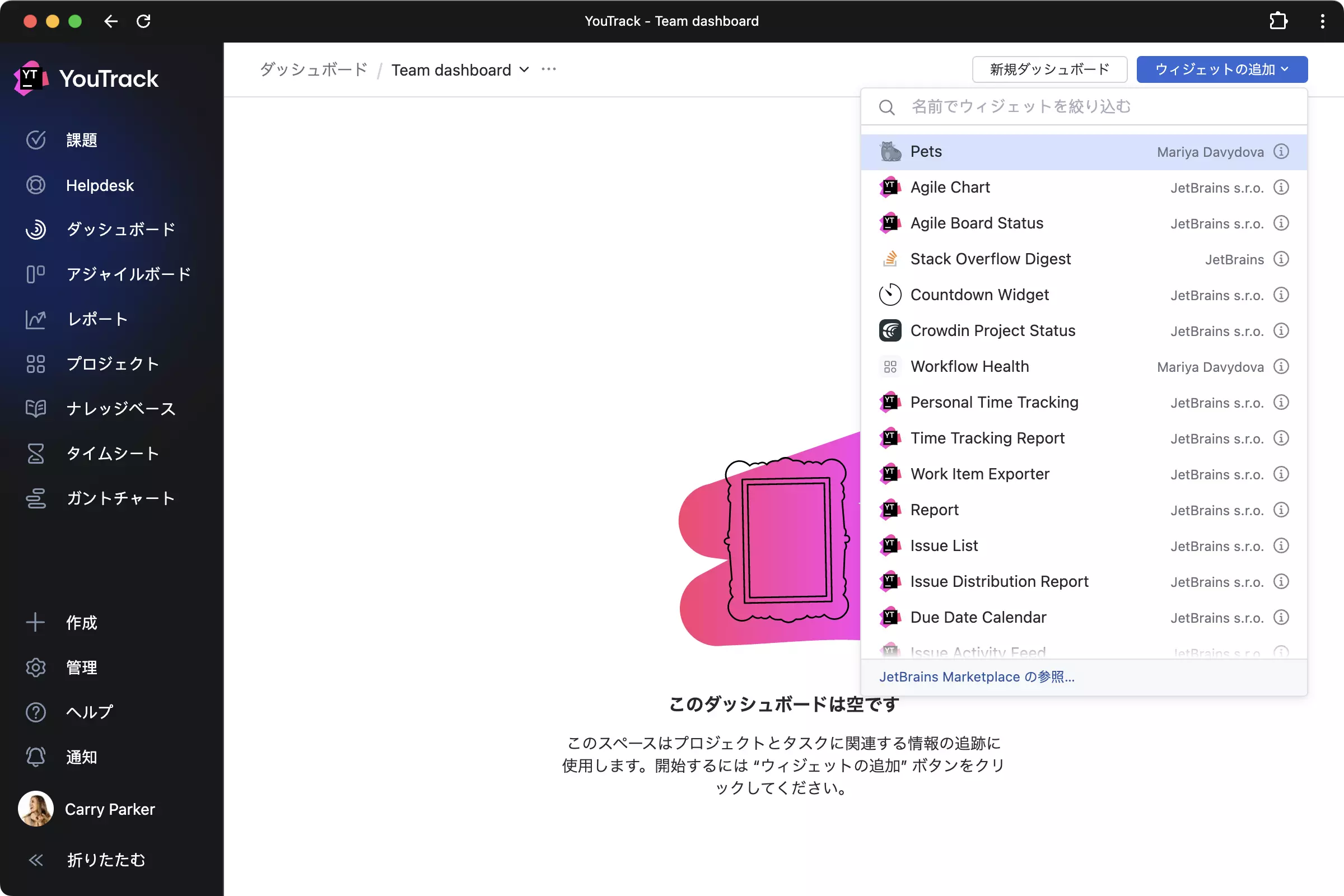Screen dimensions: 1344x896
Task: Click the ガントチャート (Gantt Chart) sidebar icon
Action: tap(35, 498)
